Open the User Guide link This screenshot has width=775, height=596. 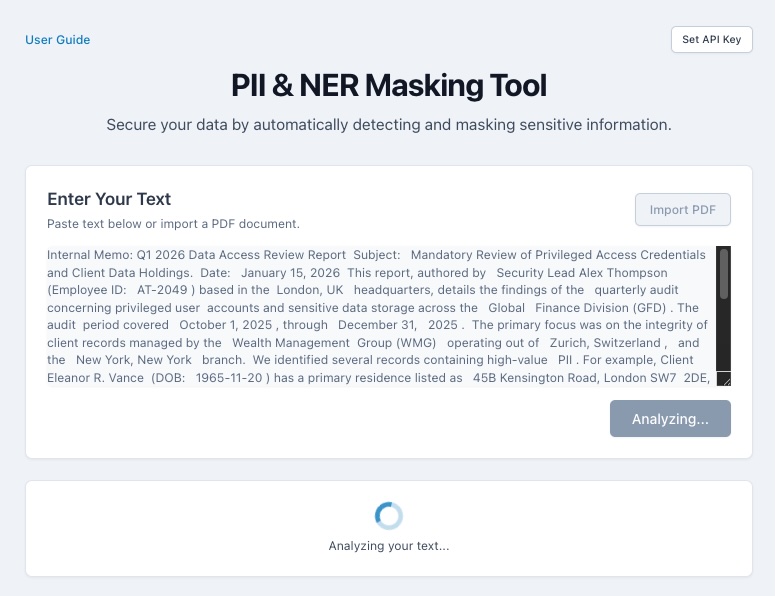(x=57, y=40)
